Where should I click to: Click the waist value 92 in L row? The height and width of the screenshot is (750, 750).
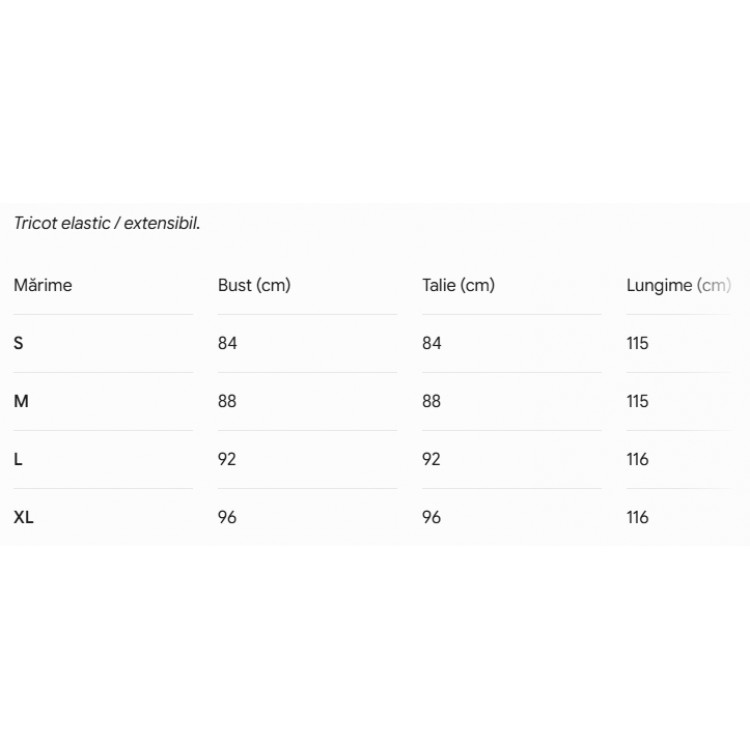(431, 459)
